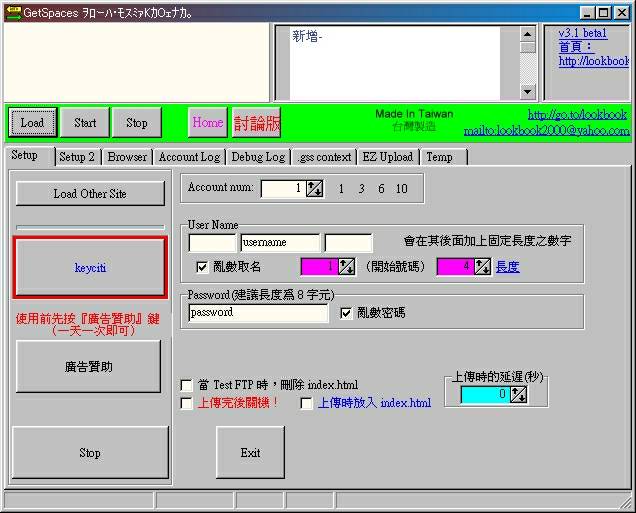Set account number preset to 6
This screenshot has height=513, width=636.
click(381, 189)
